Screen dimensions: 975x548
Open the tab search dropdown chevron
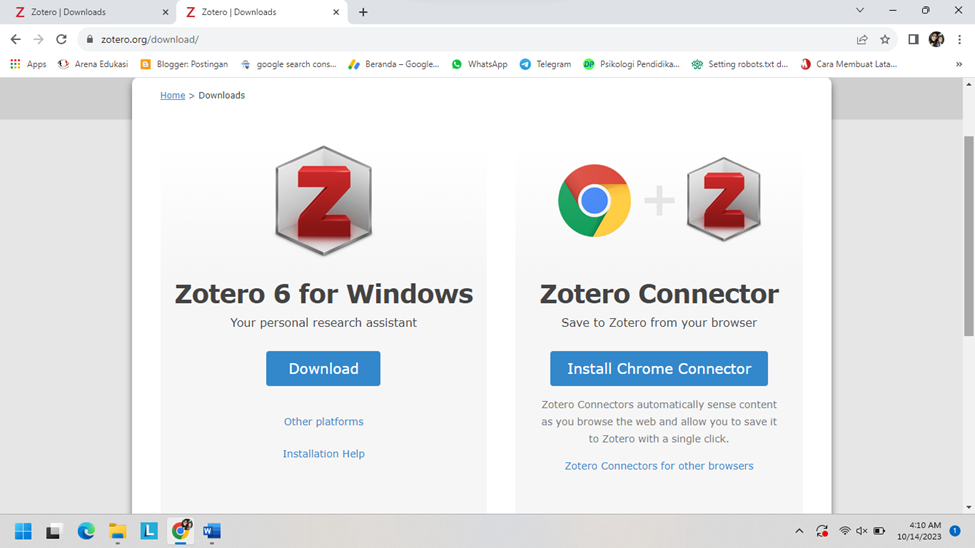click(x=860, y=10)
